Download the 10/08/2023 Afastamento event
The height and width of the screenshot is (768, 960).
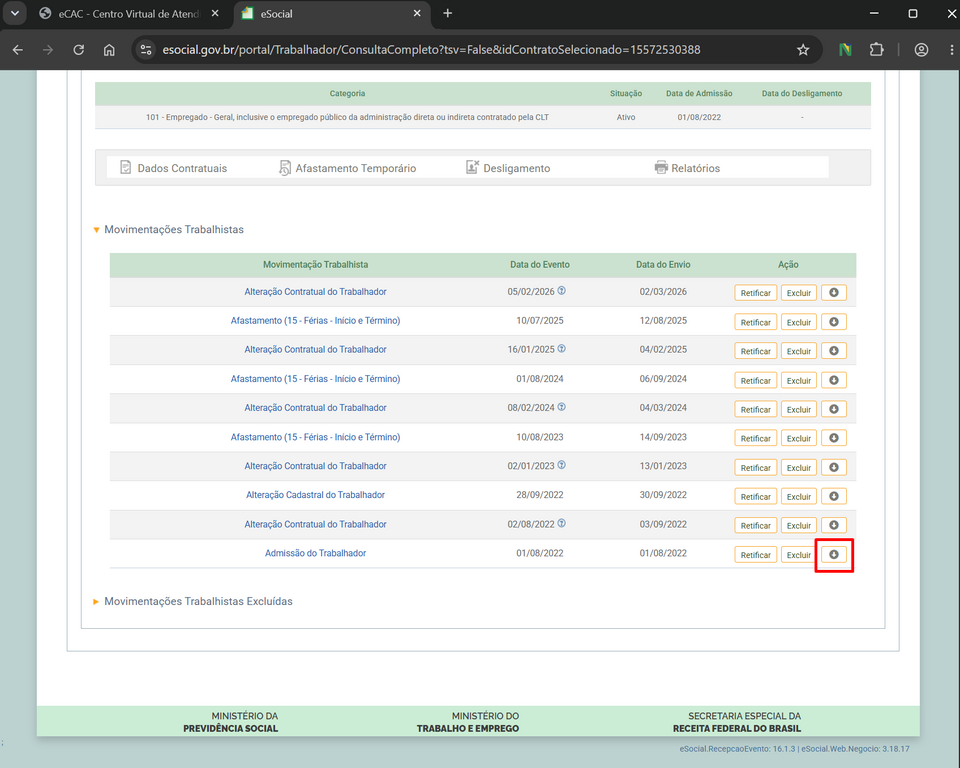(x=833, y=438)
